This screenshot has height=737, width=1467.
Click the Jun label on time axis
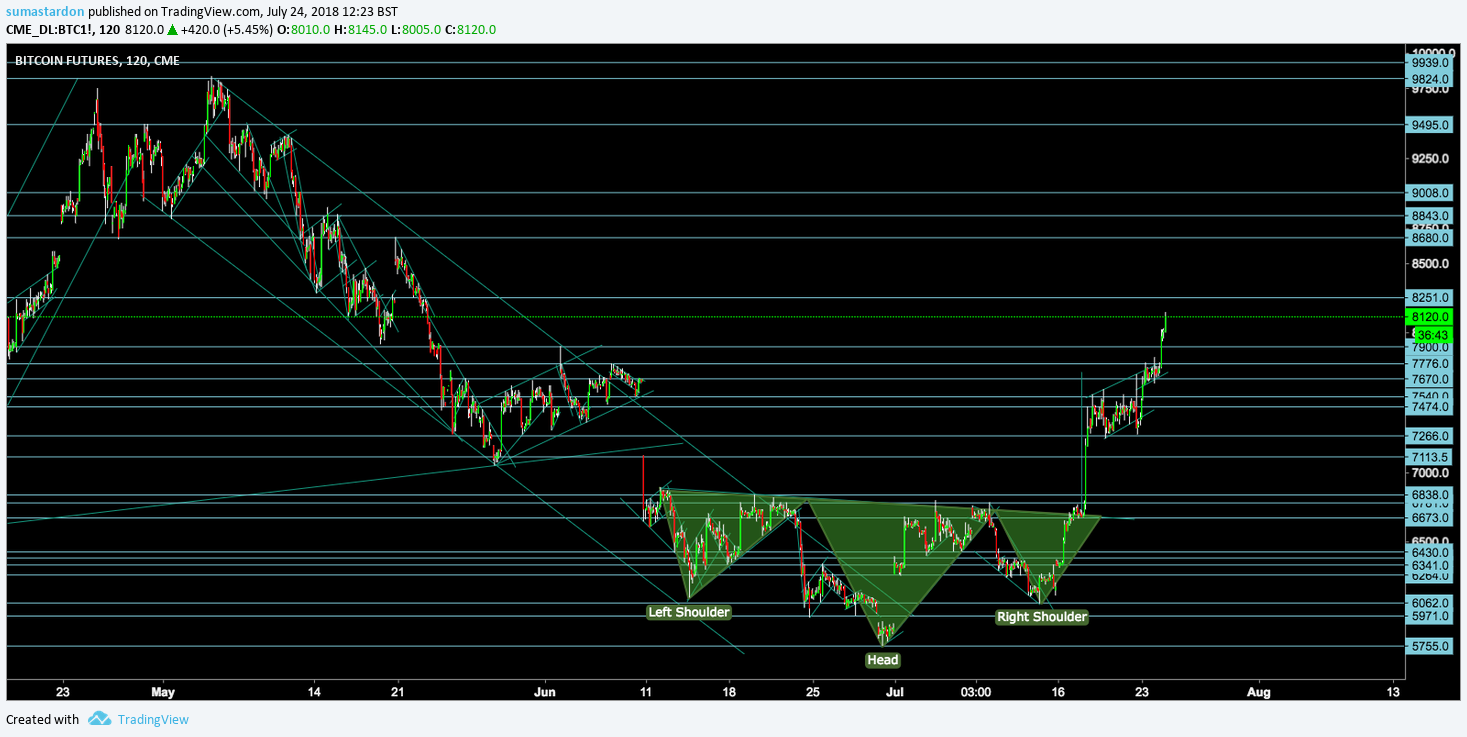click(x=545, y=691)
